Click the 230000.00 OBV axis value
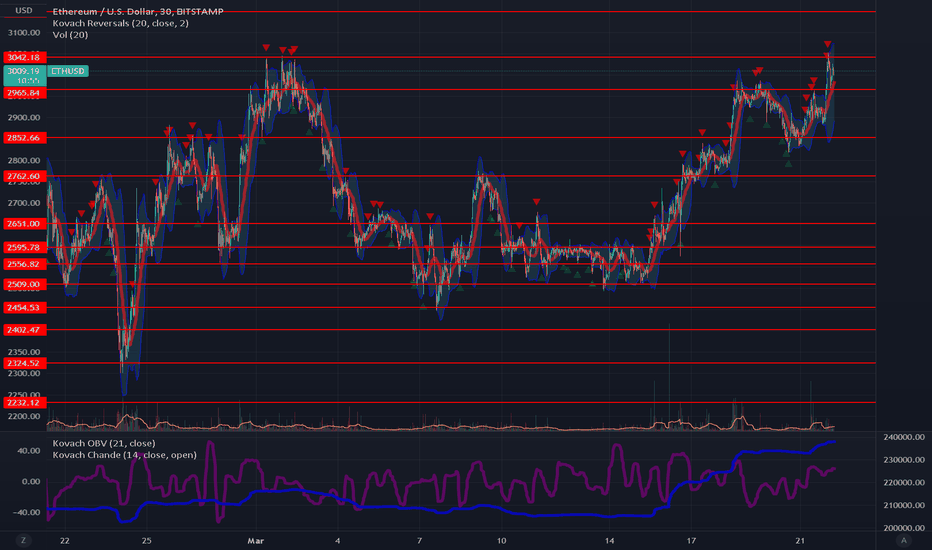 tap(904, 460)
